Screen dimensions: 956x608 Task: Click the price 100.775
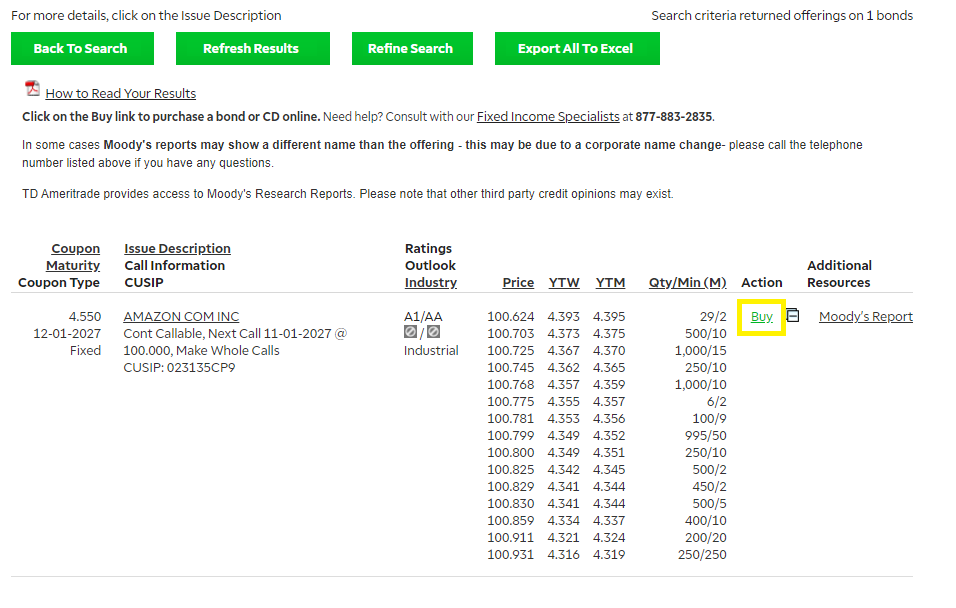[510, 402]
